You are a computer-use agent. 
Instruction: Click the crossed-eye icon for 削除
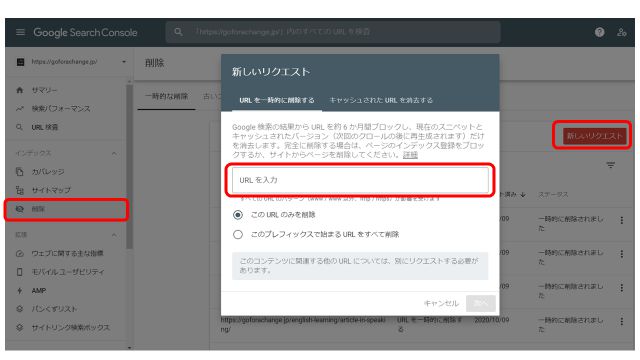pyautogui.click(x=20, y=209)
